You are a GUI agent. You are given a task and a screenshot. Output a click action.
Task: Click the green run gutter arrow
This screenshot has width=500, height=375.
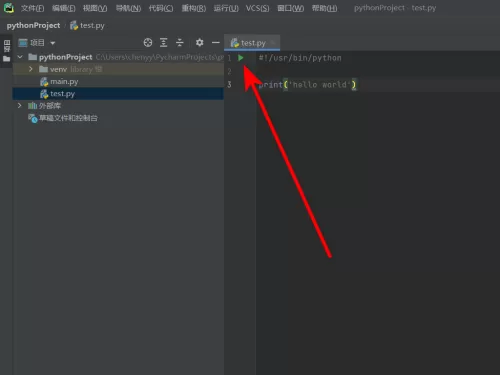241,58
